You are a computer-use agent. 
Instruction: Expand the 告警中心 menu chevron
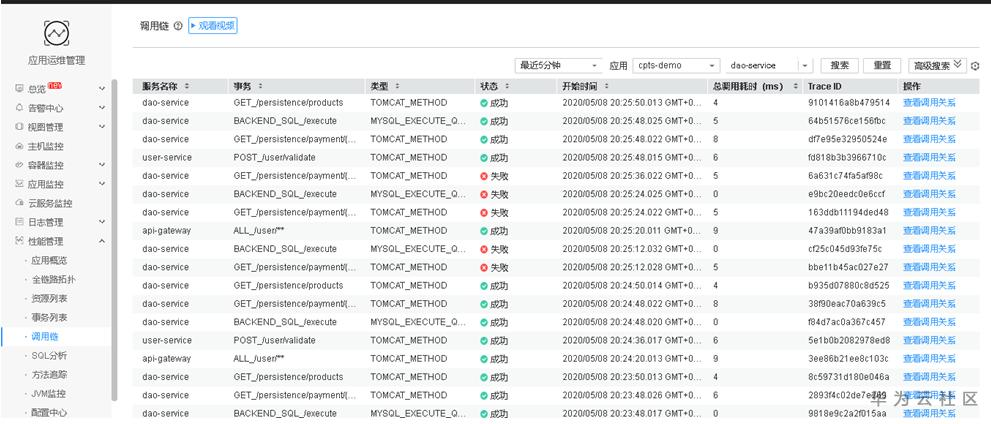(102, 108)
